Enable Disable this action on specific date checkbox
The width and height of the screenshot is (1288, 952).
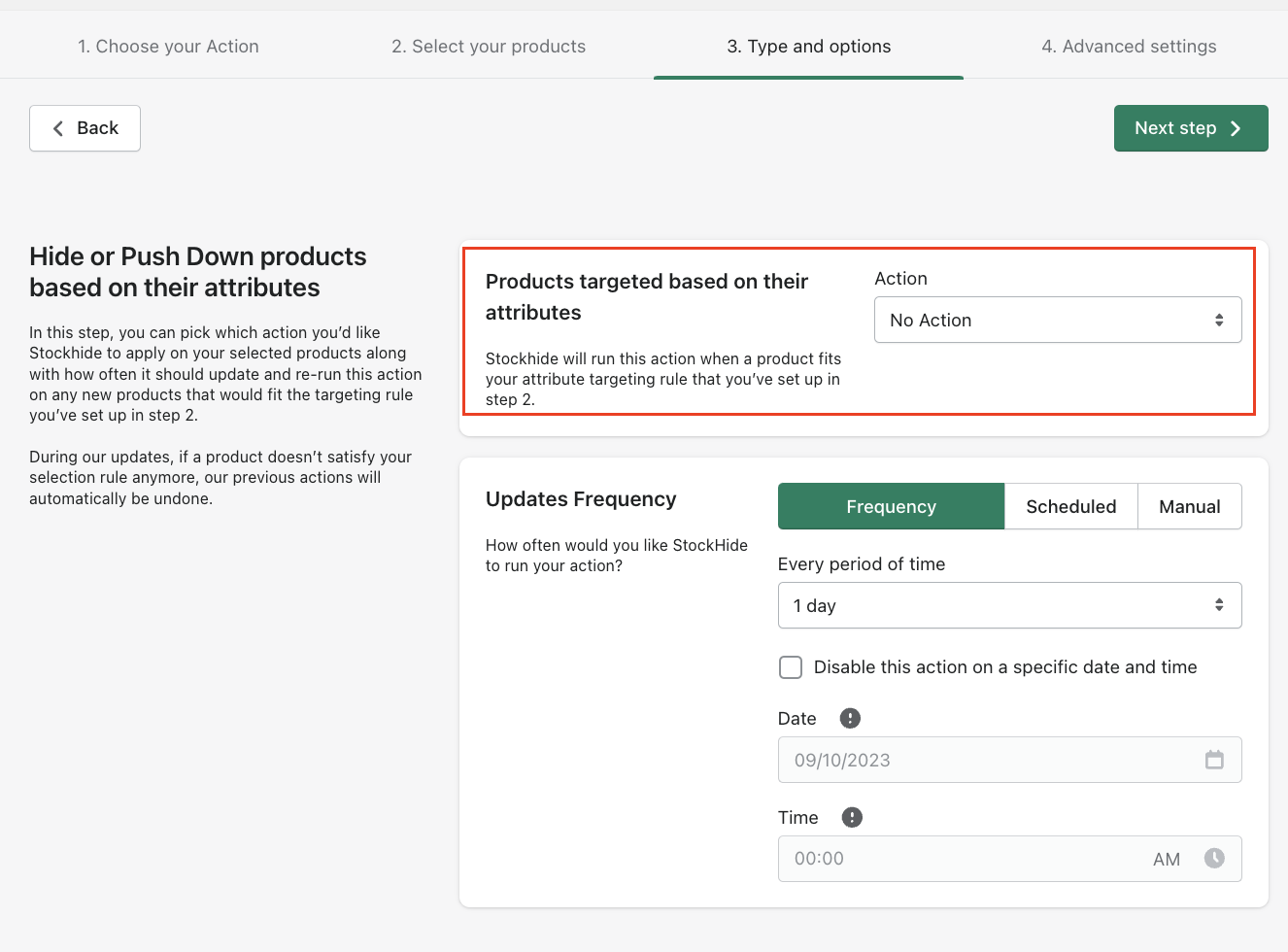point(791,667)
